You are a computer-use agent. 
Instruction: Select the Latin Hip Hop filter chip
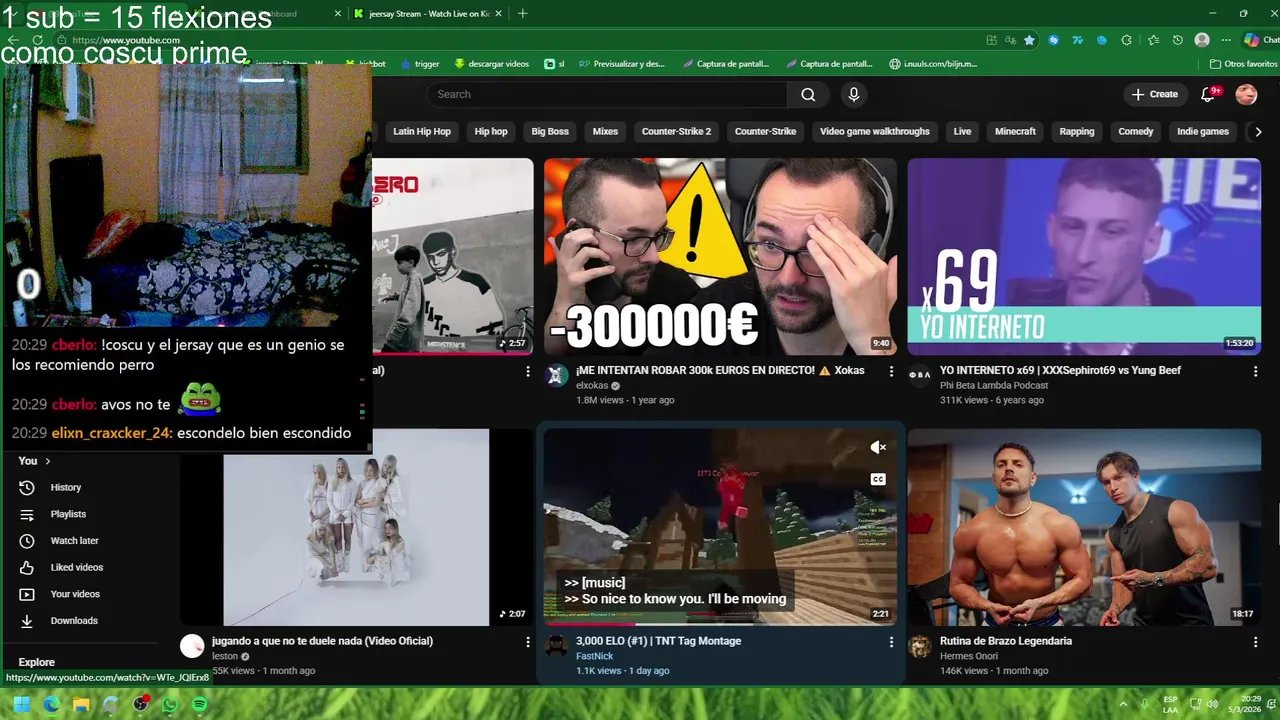[422, 131]
